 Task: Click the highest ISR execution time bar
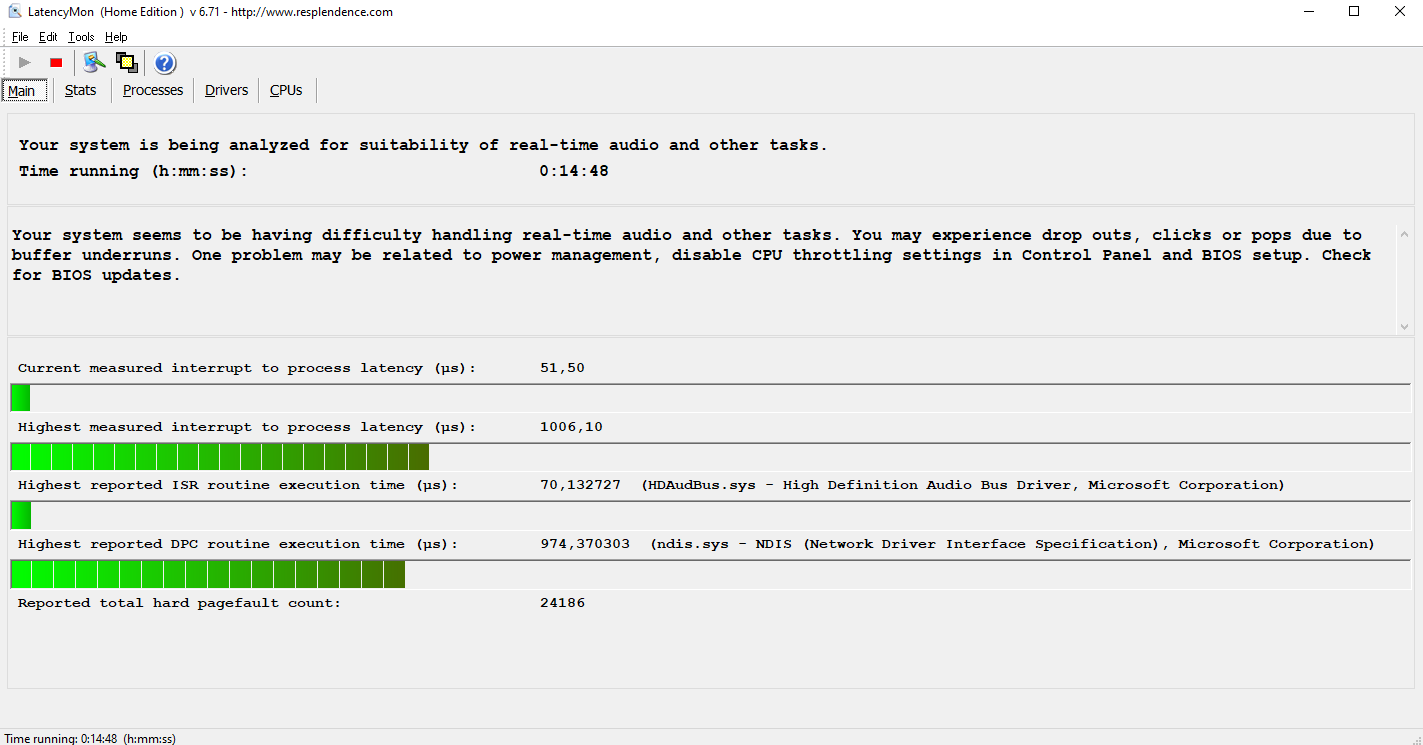pos(710,515)
